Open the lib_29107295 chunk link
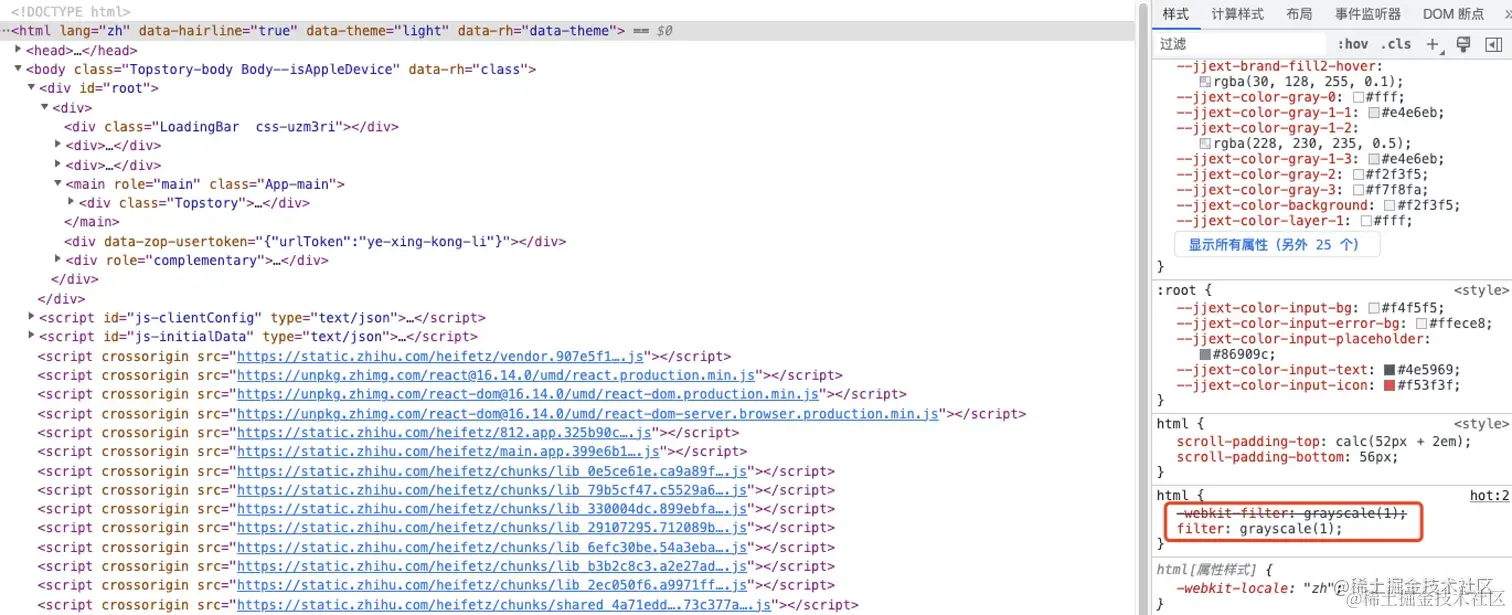Screen dimensions: 1512x615 click(492, 528)
